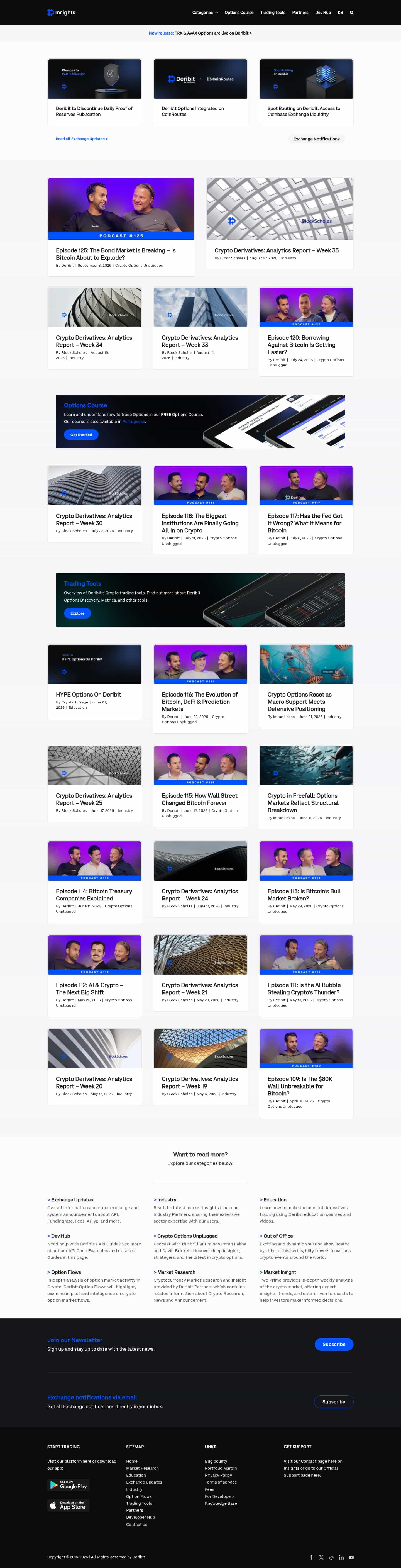Open Deribit to Discontinue Daily Proof of Reserves
The image size is (401, 1568).
click(94, 111)
